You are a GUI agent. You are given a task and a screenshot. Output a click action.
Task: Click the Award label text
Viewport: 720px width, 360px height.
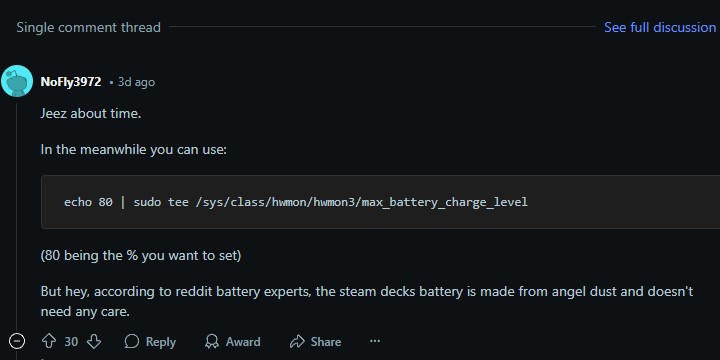[243, 342]
